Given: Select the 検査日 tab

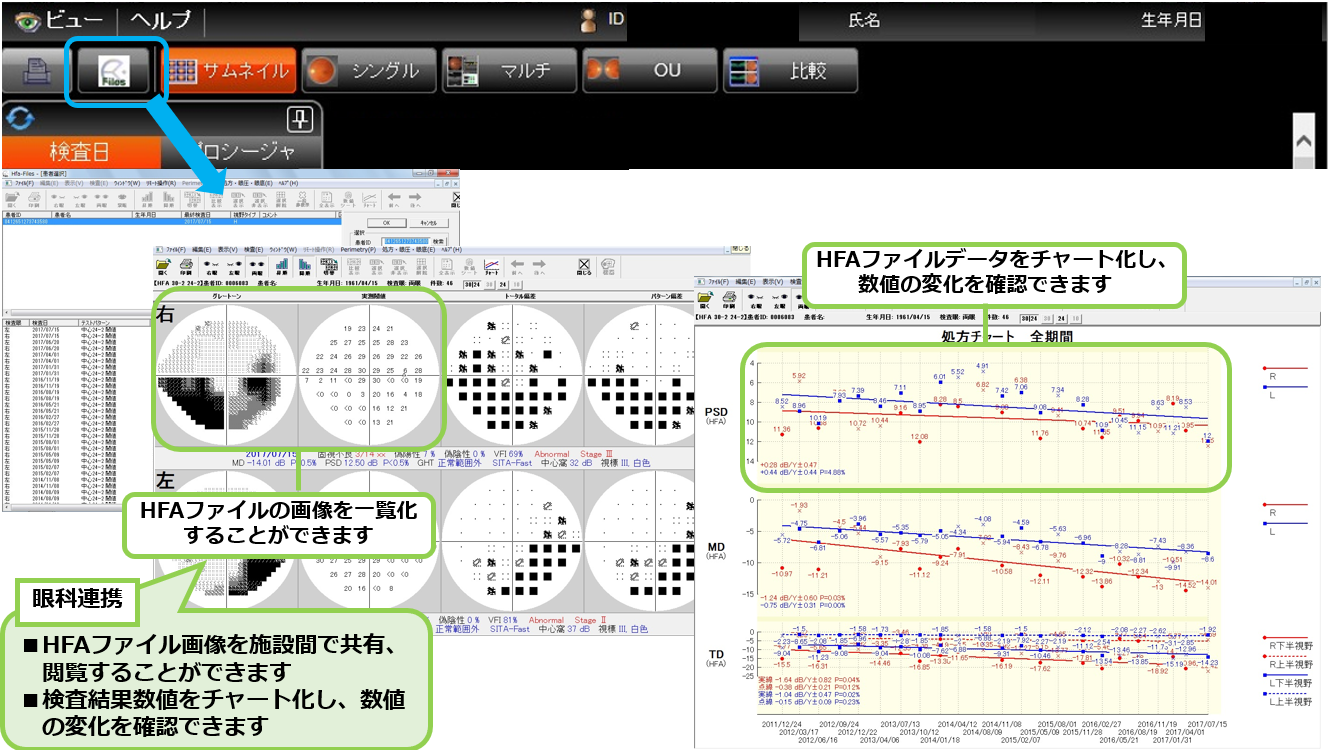Looking at the screenshot, I should point(82,153).
